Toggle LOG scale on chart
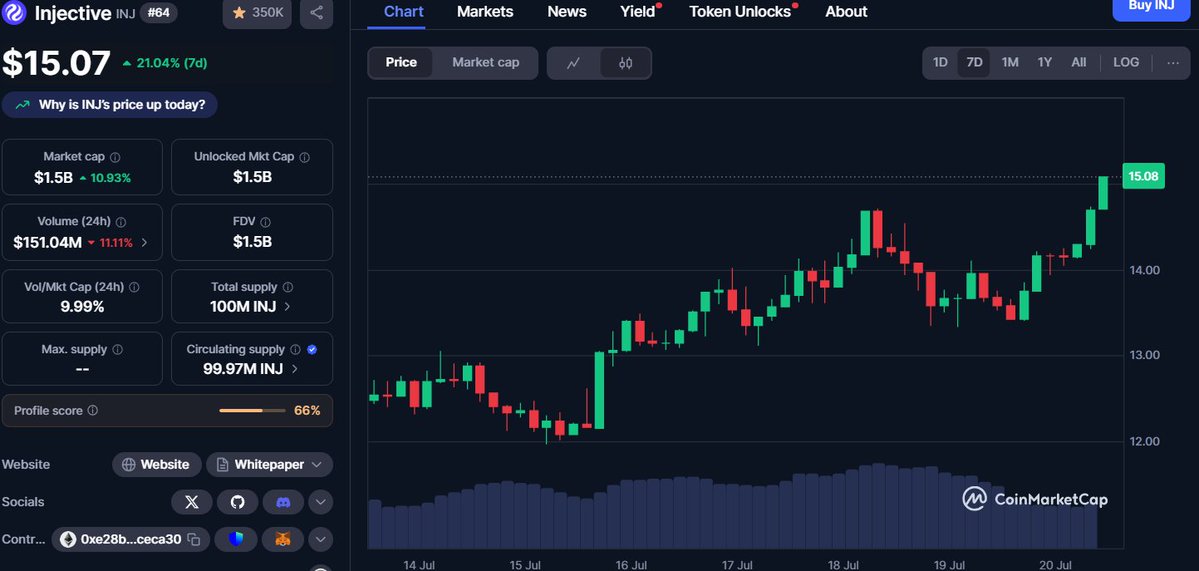The image size is (1199, 571). pos(1126,63)
